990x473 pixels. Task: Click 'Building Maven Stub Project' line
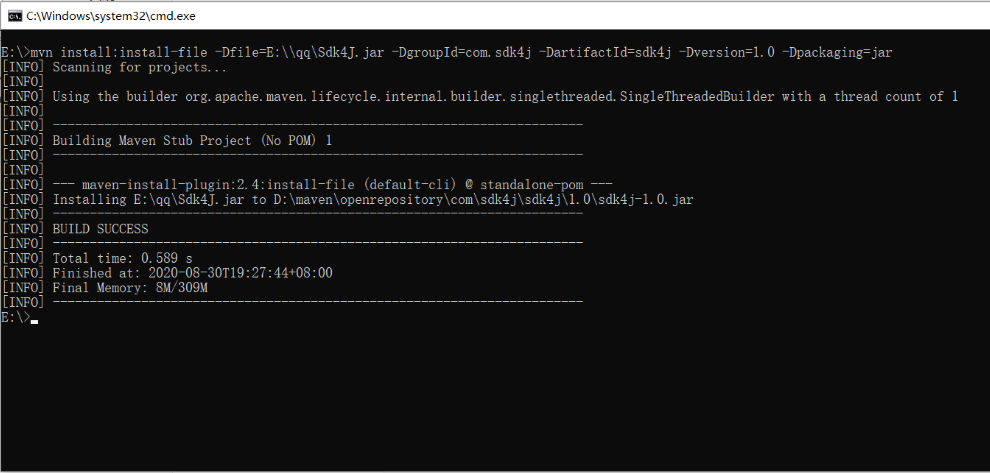tap(192, 141)
